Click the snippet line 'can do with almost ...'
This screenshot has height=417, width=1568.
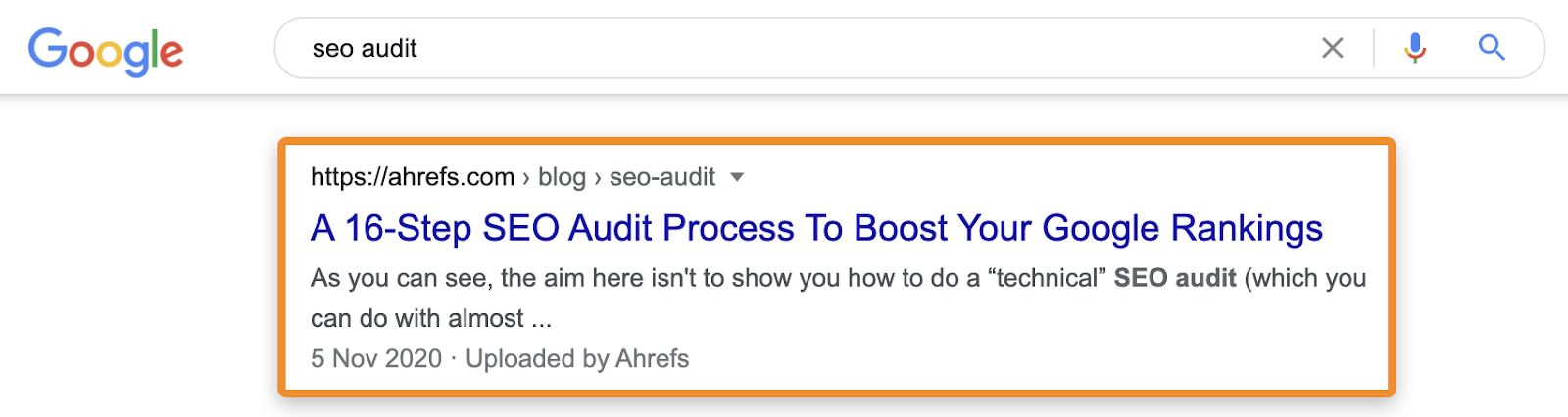pos(430,318)
